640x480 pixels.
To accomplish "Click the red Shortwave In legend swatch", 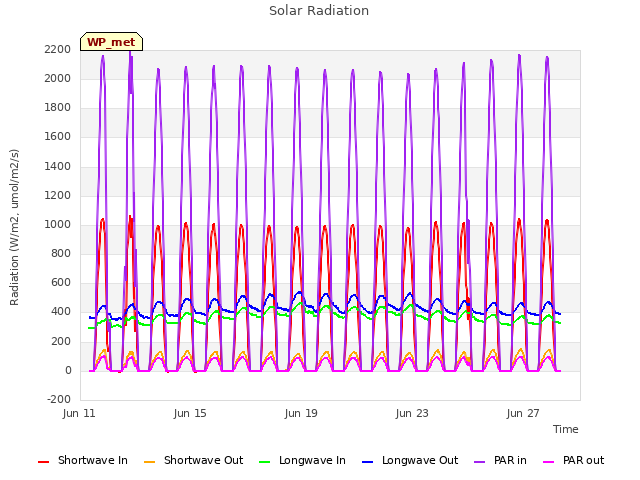I will point(43,462).
